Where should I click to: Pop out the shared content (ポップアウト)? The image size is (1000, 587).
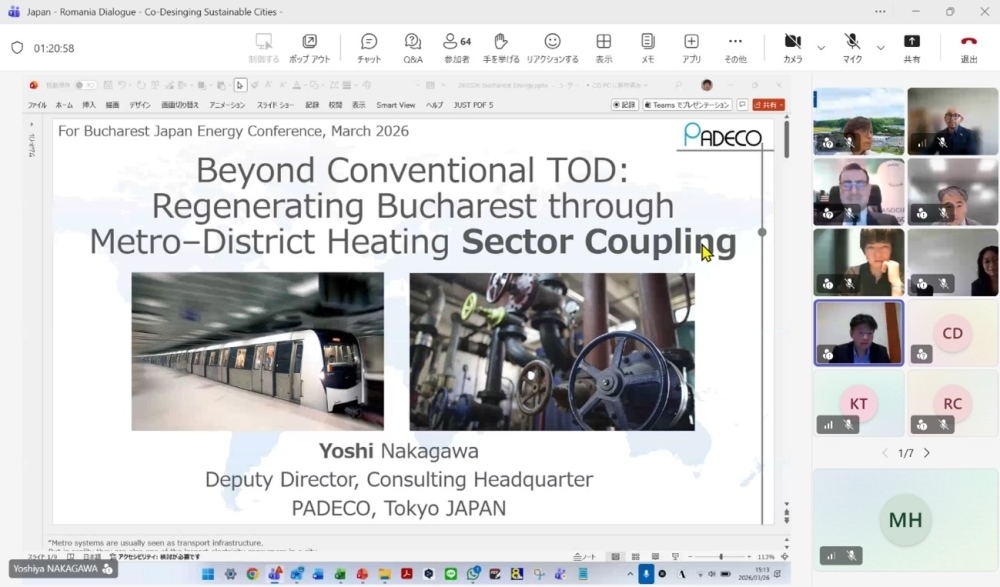coord(309,47)
